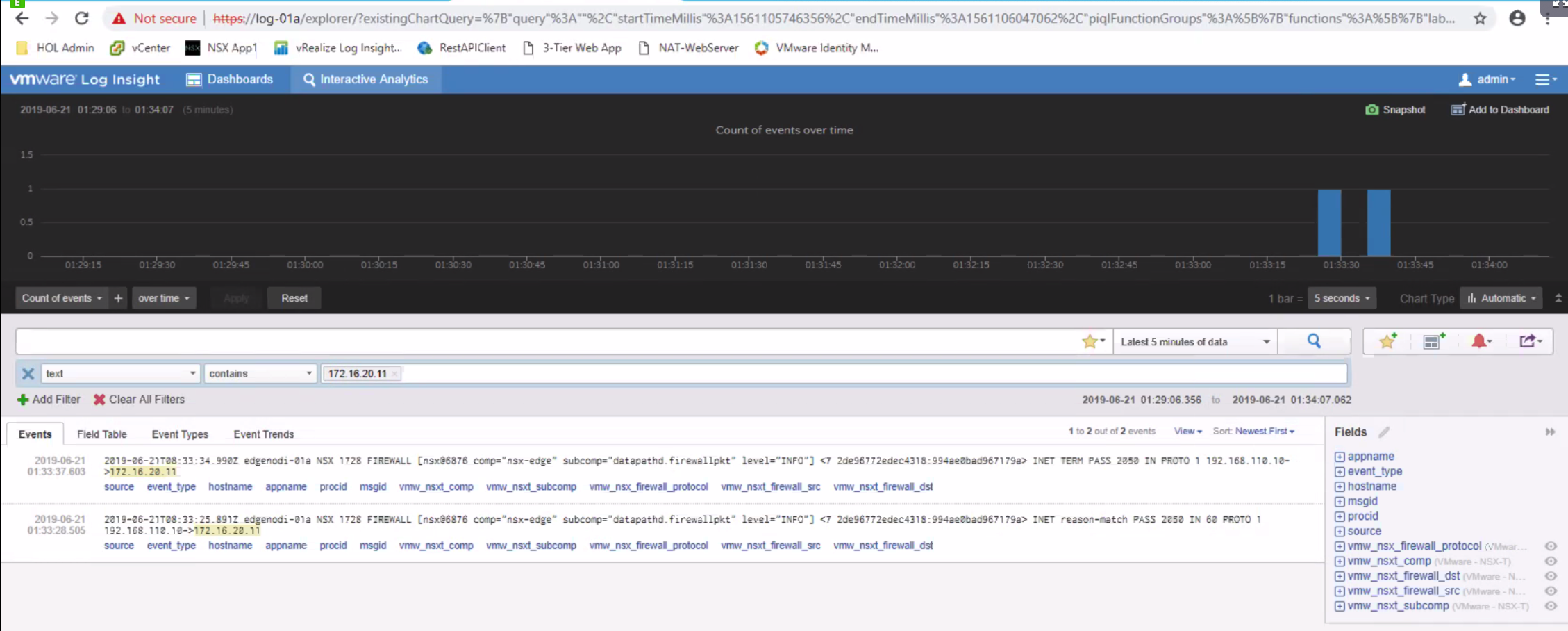Open the Dashboards menu item
Viewport: 1568px width, 631px height.
click(x=230, y=79)
